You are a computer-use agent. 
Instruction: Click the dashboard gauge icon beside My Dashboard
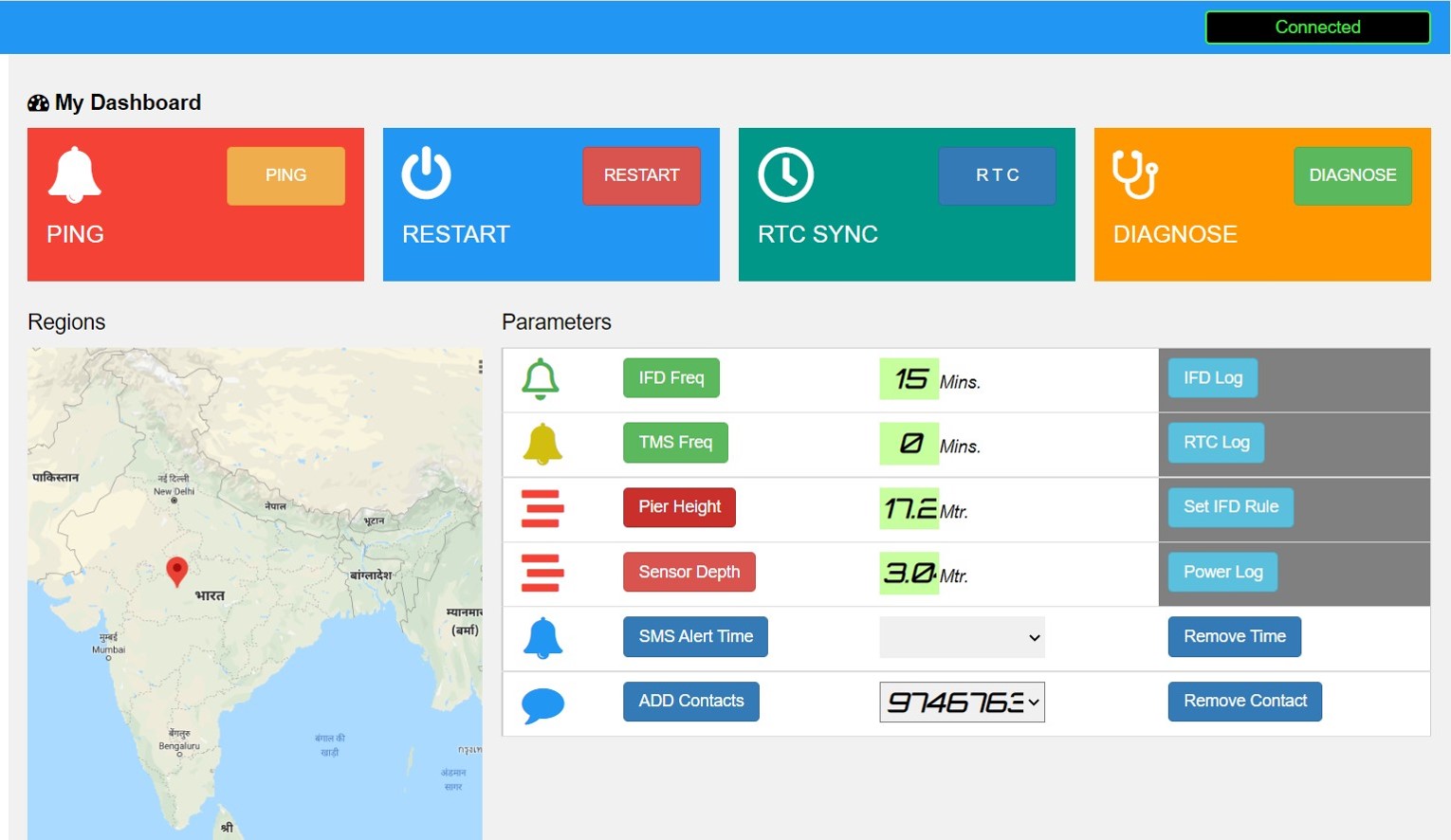point(38,103)
